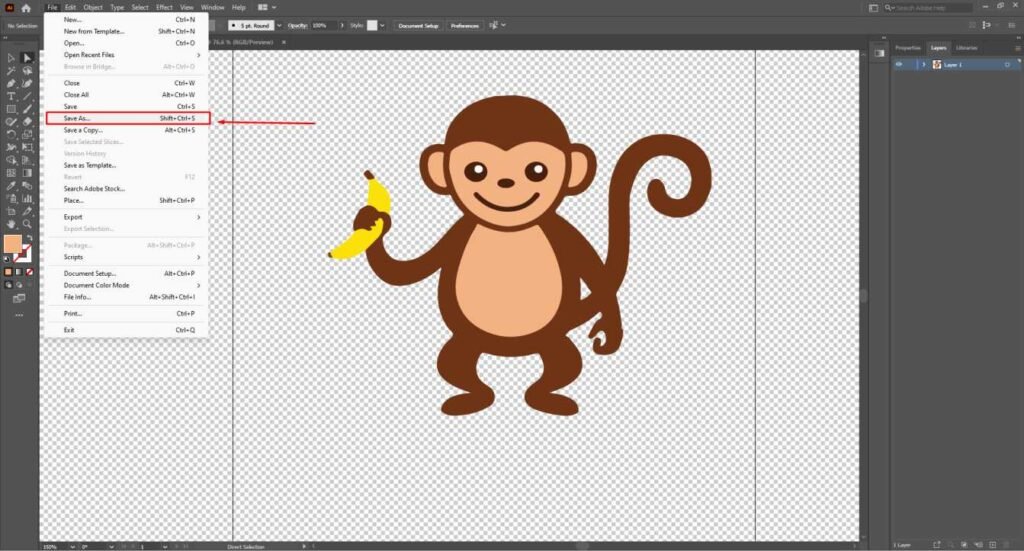
Task: Select the Hand tool
Action: tap(11, 224)
